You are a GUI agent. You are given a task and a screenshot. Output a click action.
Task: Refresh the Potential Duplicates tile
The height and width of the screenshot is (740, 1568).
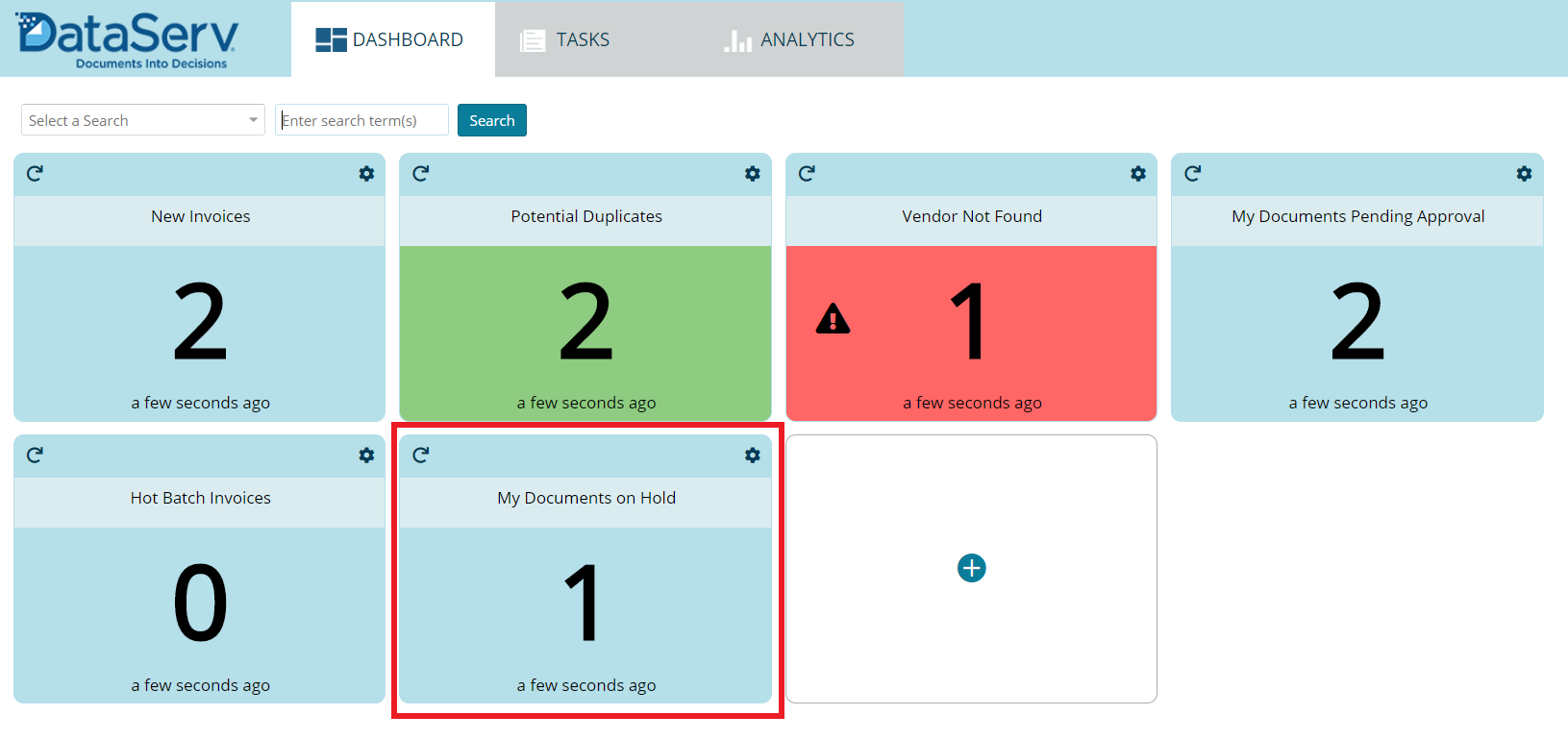tap(420, 174)
